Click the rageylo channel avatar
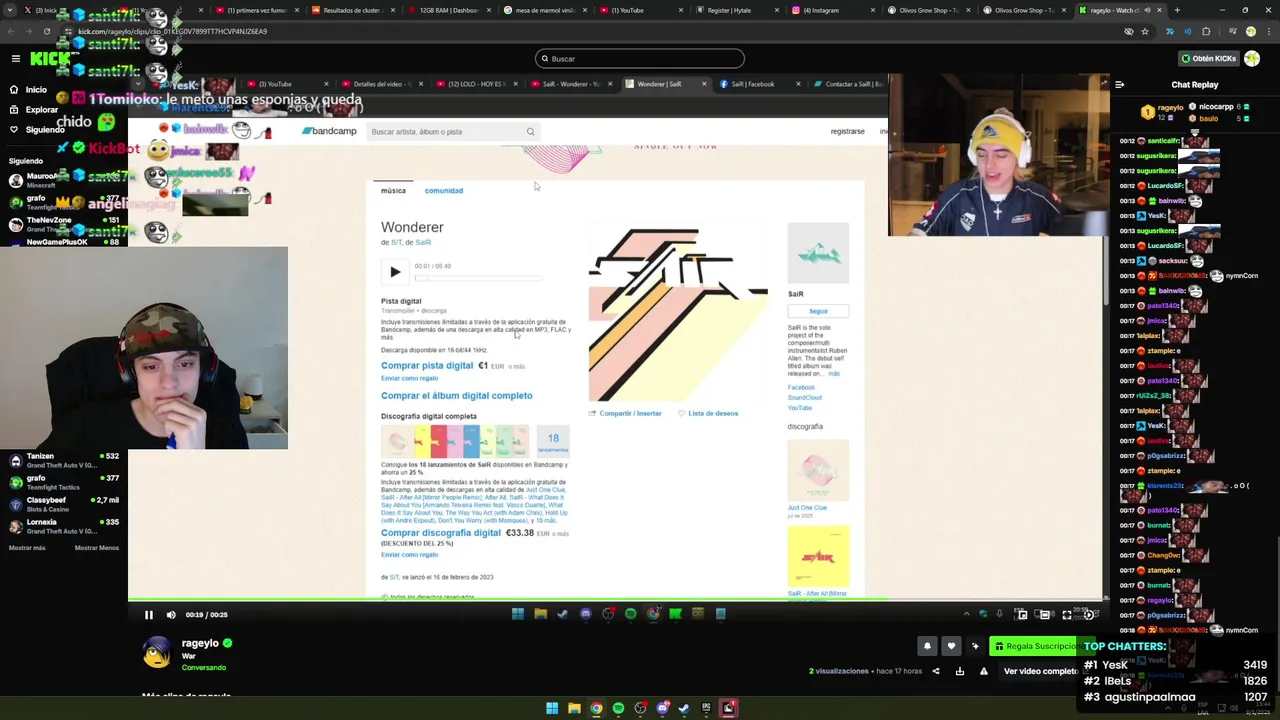 tap(157, 653)
